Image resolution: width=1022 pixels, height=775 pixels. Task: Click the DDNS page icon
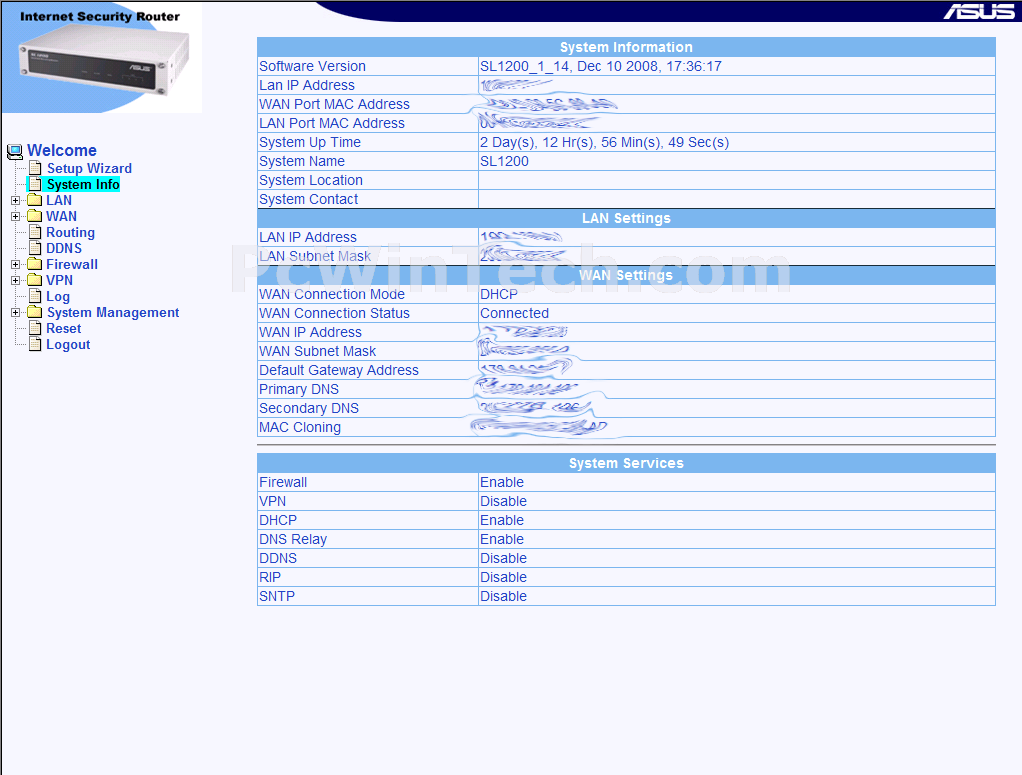[35, 248]
